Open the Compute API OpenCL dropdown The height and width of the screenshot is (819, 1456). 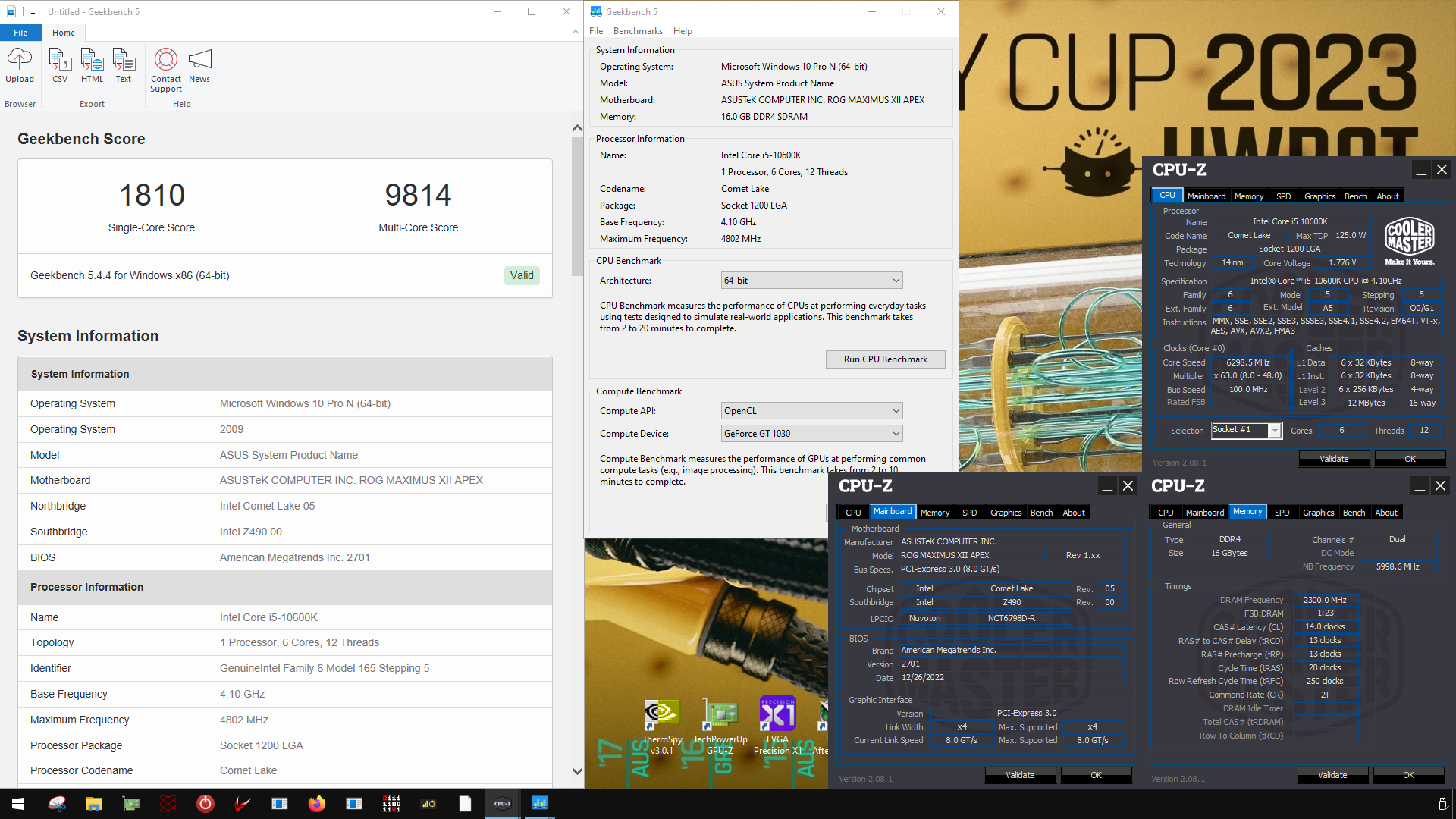coord(811,411)
